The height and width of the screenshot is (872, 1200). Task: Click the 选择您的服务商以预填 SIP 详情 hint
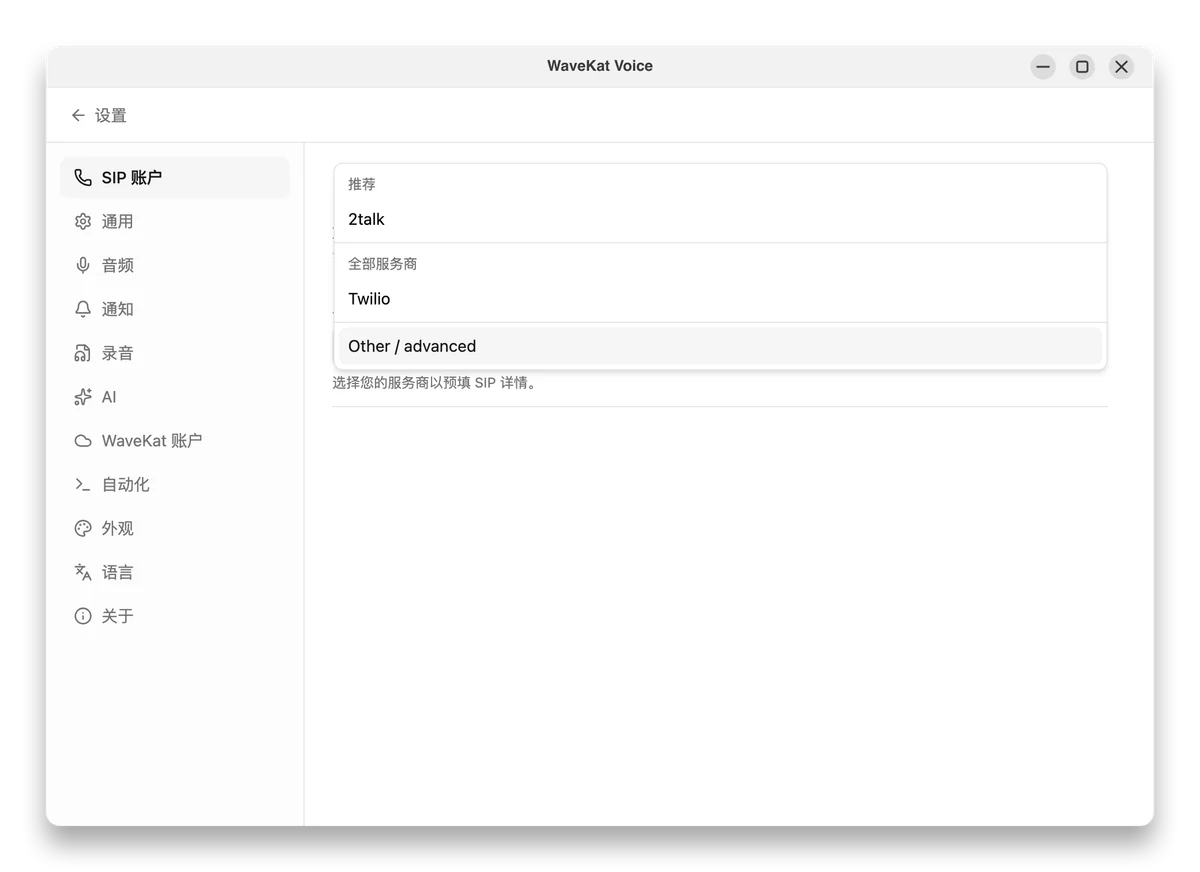436,383
